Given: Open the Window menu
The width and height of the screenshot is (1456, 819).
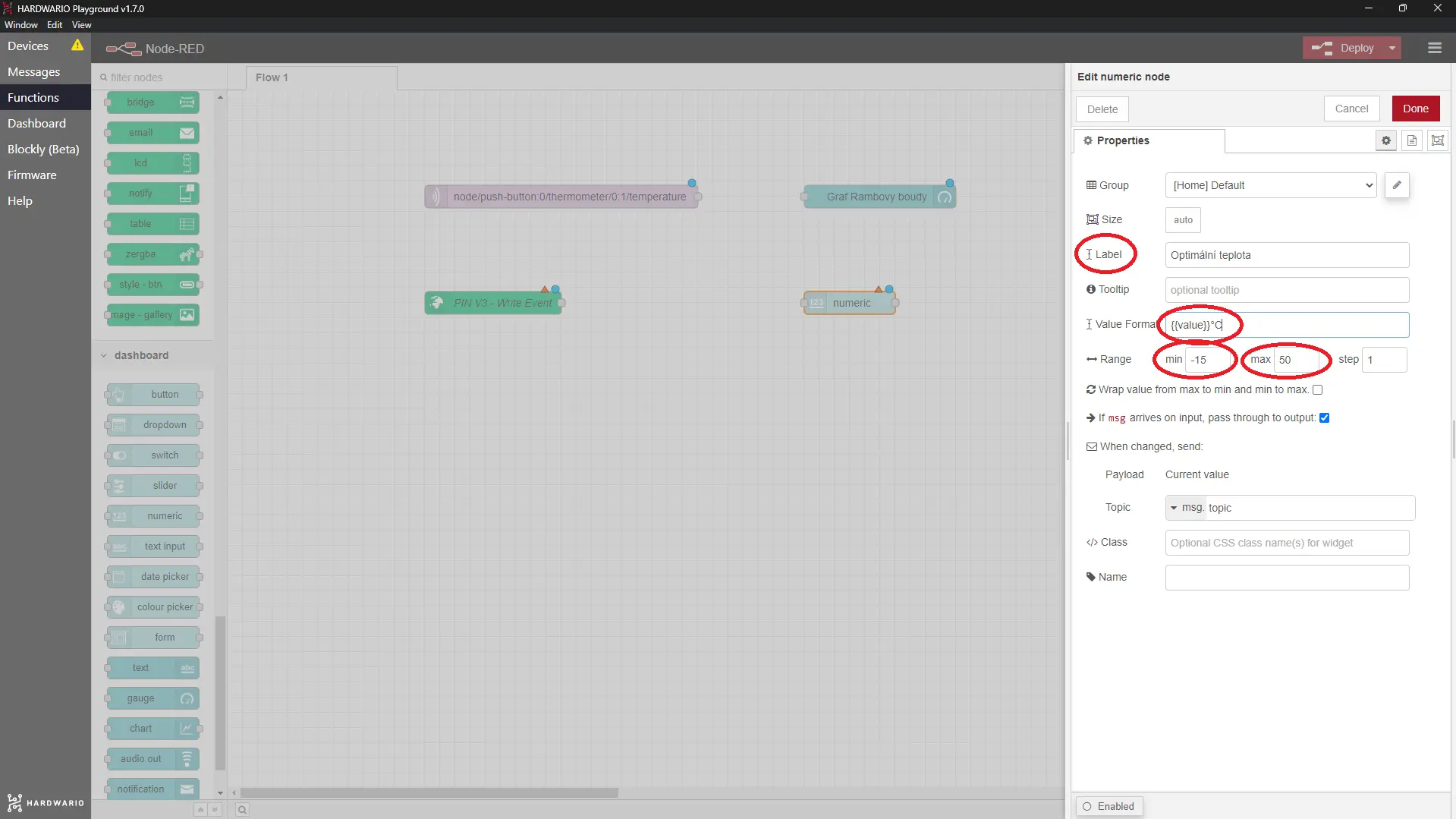Looking at the screenshot, I should [x=20, y=25].
